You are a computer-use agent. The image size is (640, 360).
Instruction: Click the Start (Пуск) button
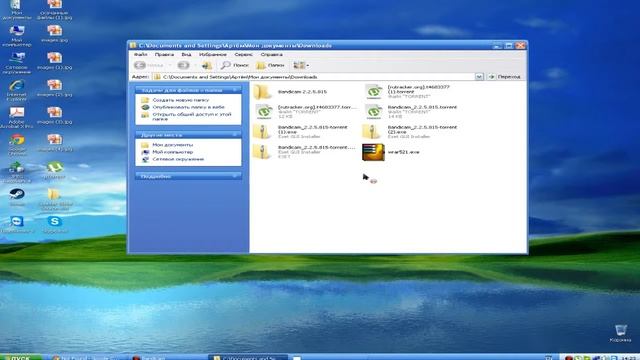click(x=21, y=357)
